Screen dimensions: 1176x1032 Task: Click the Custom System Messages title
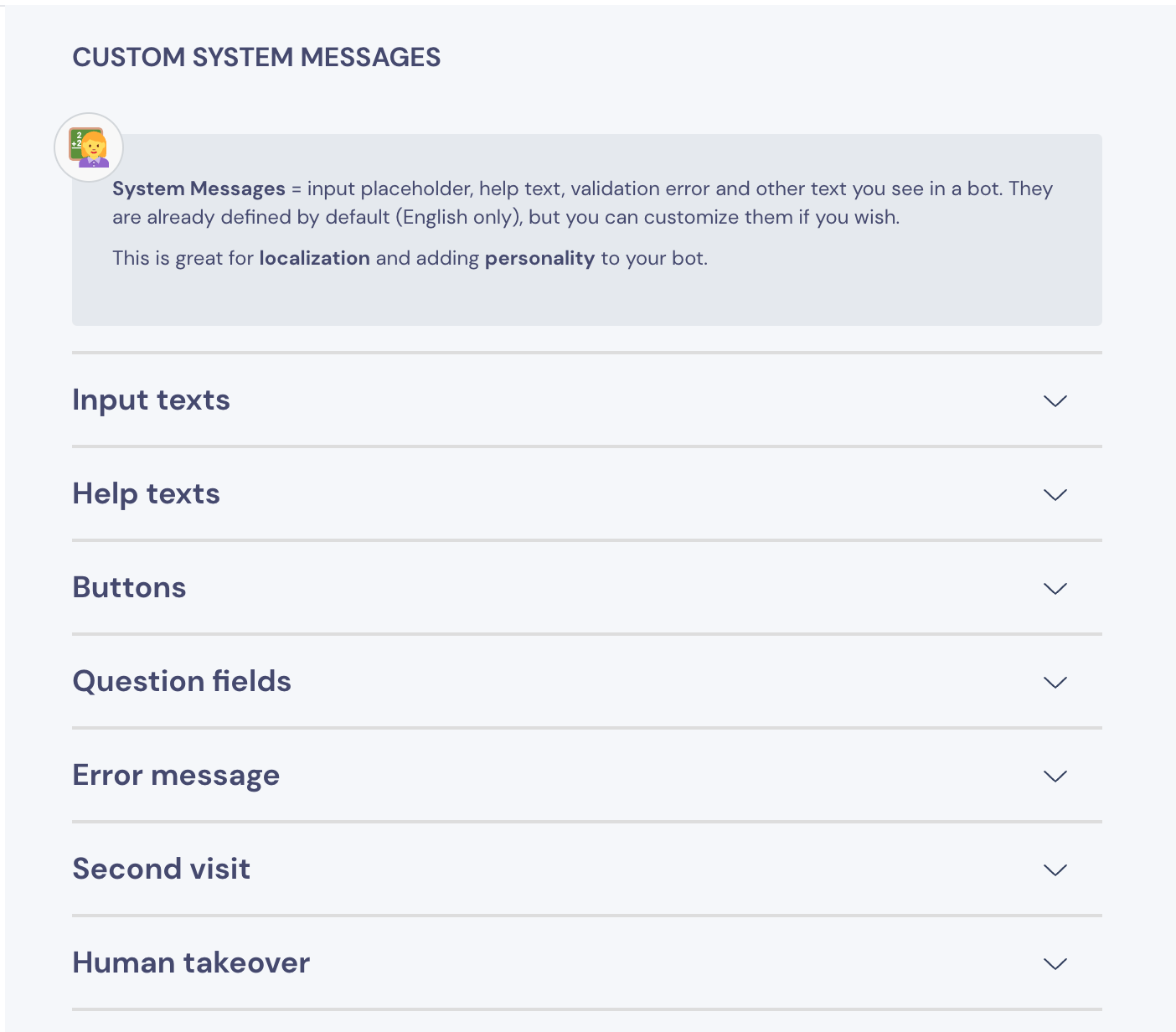coord(256,57)
